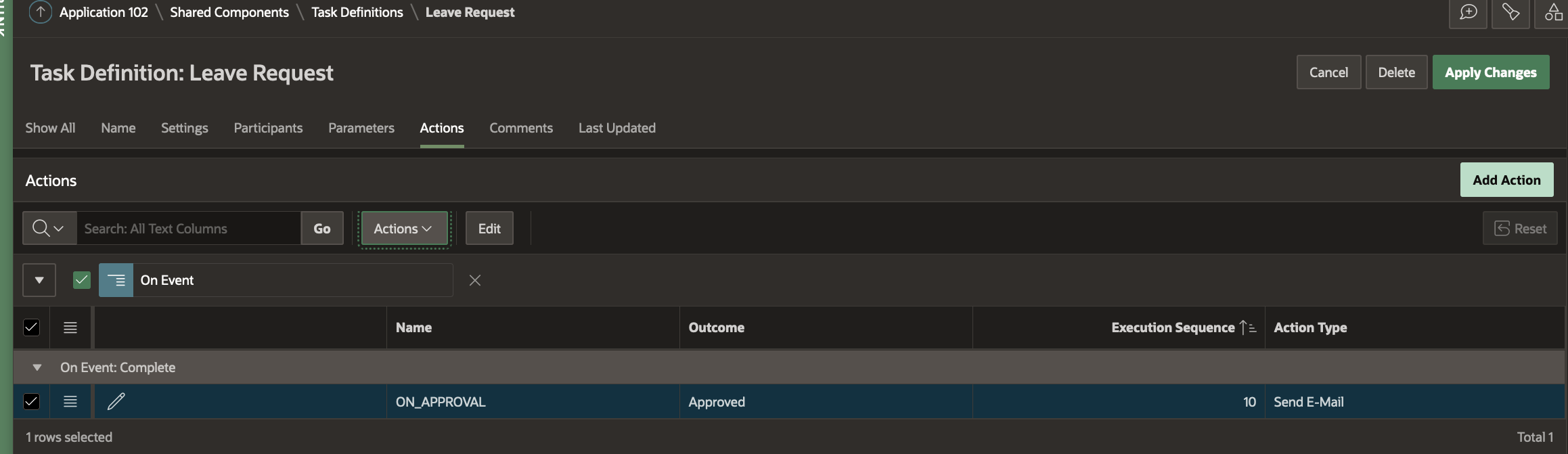This screenshot has height=454, width=1568.
Task: Open the feedback speech-bubble icon
Action: click(x=1467, y=12)
